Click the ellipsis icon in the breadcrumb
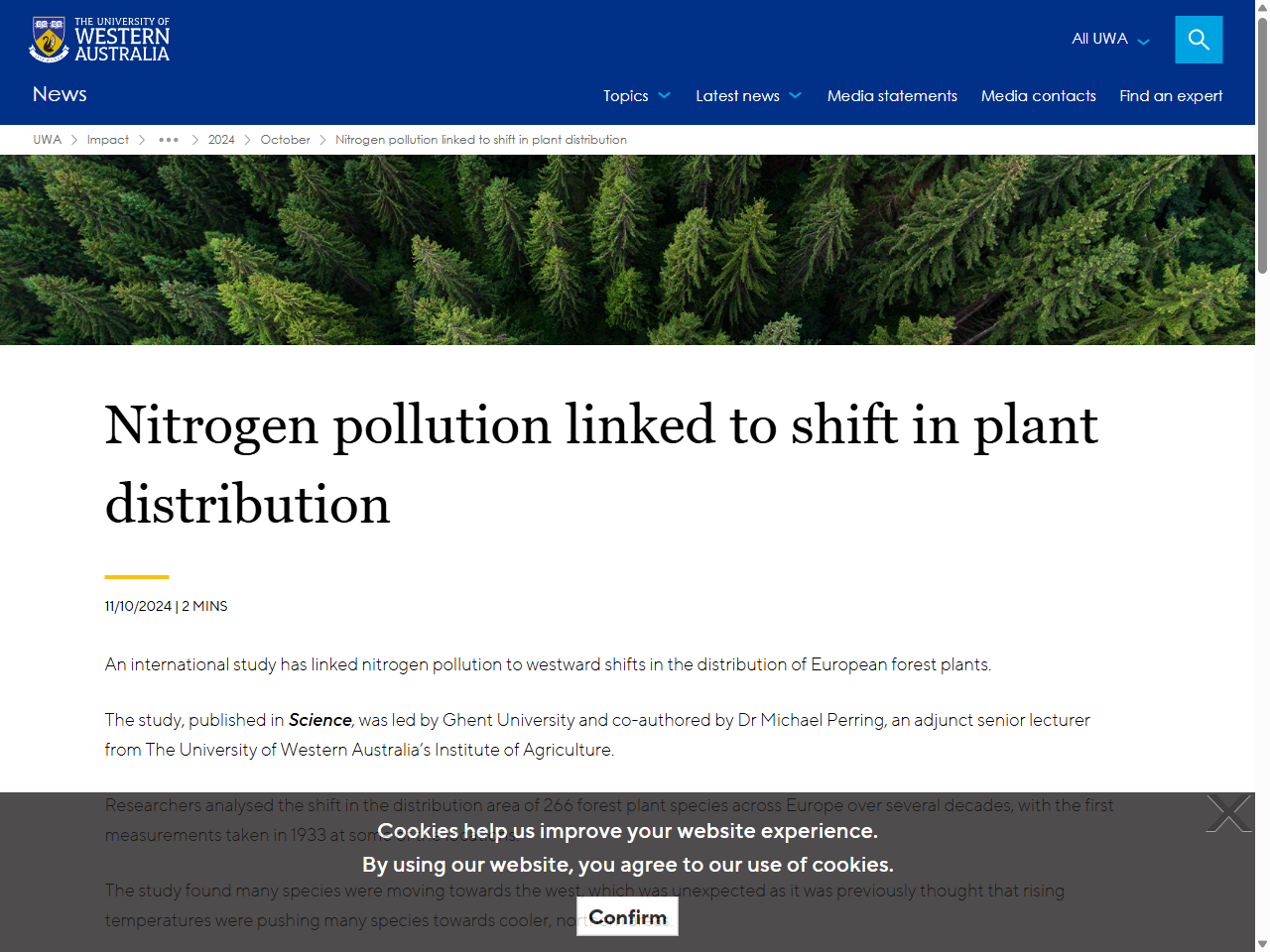 (169, 140)
